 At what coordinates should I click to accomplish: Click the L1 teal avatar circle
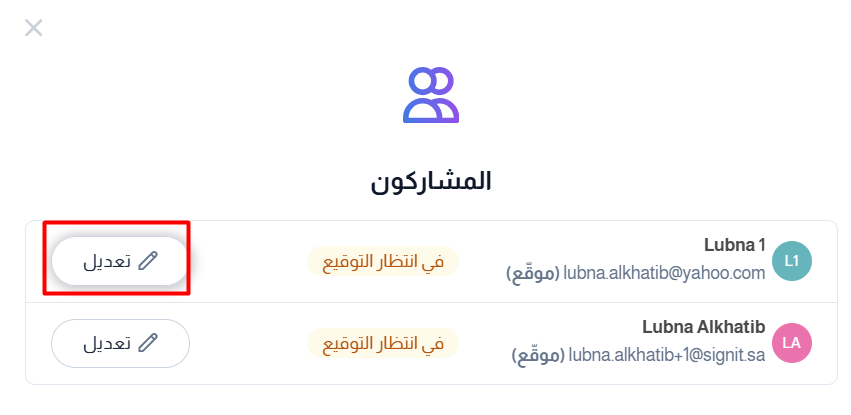point(792,261)
